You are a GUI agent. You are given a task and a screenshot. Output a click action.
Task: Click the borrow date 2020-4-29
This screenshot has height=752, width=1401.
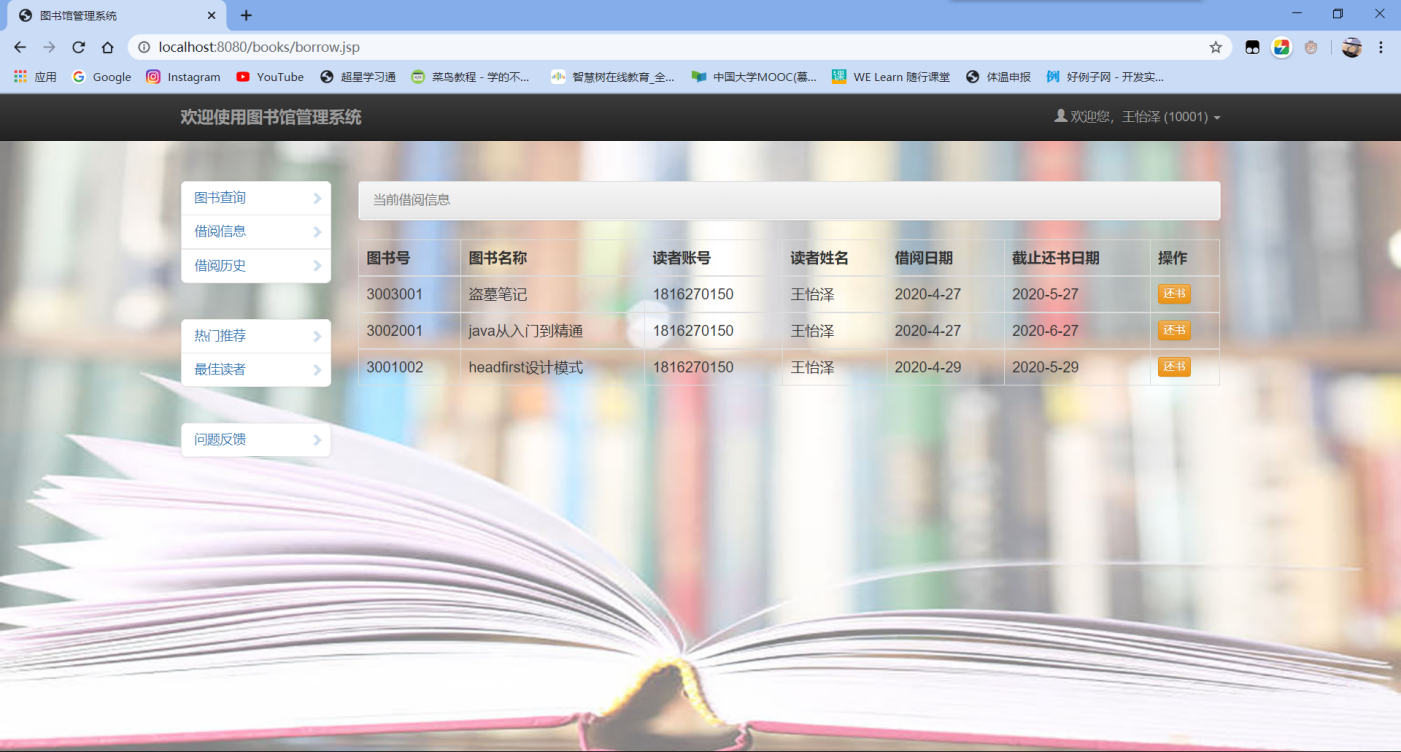(x=928, y=368)
